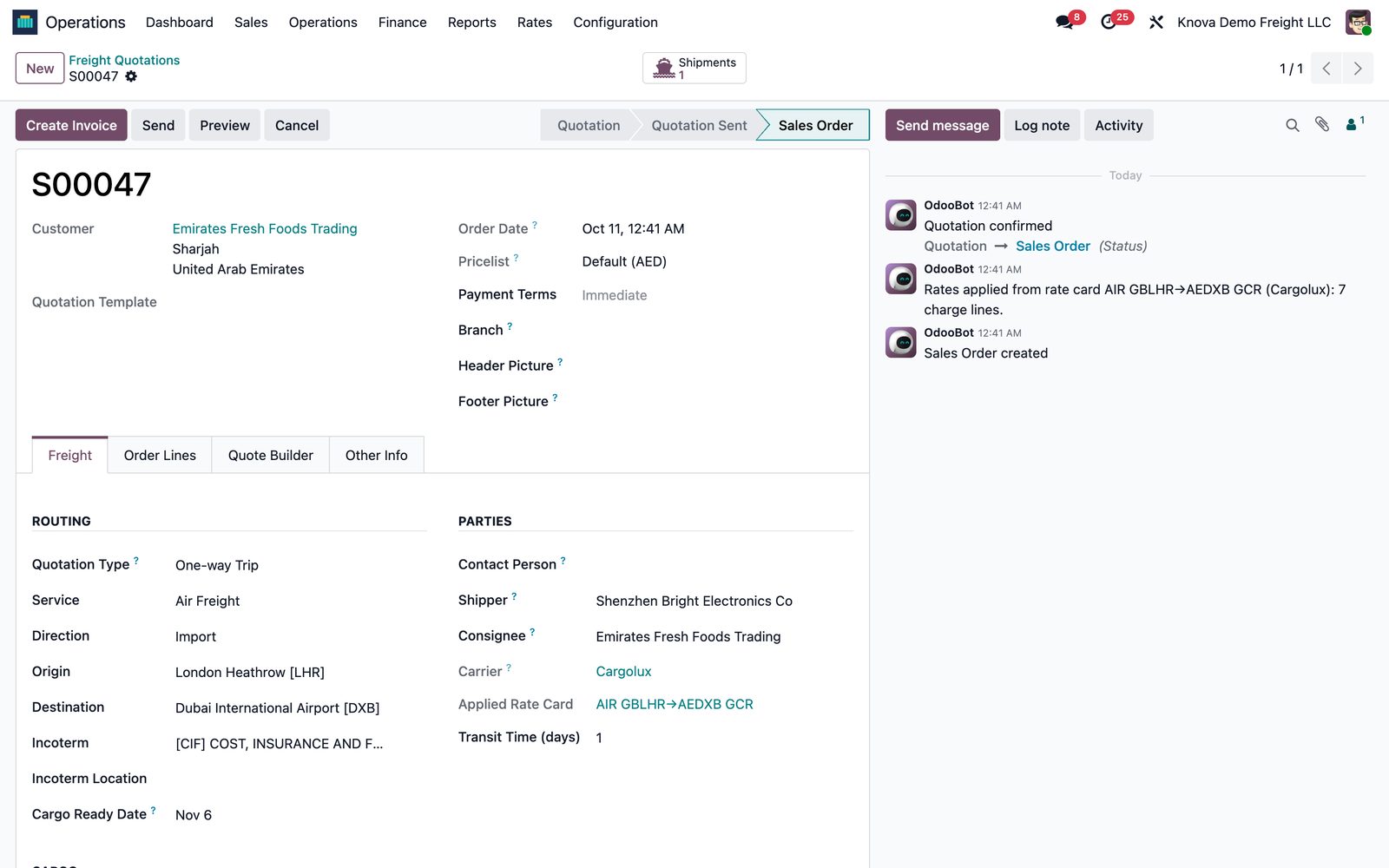Switch to the Quote Builder tab
This screenshot has height=868, width=1389.
[271, 455]
